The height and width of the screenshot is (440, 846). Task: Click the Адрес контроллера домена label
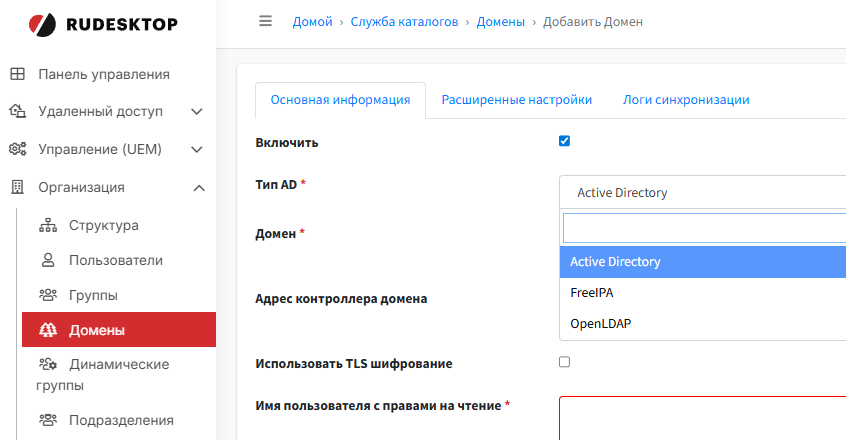point(341,298)
